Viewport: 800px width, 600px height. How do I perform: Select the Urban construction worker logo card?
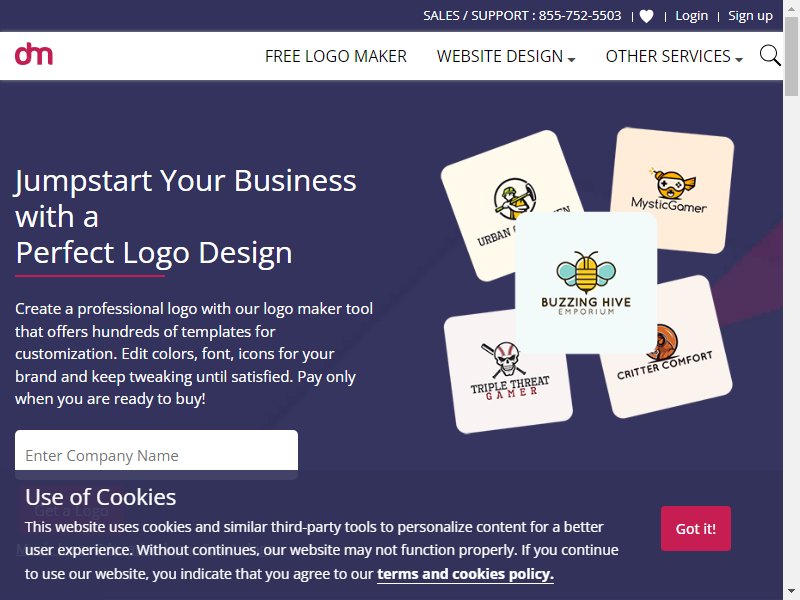pyautogui.click(x=512, y=204)
